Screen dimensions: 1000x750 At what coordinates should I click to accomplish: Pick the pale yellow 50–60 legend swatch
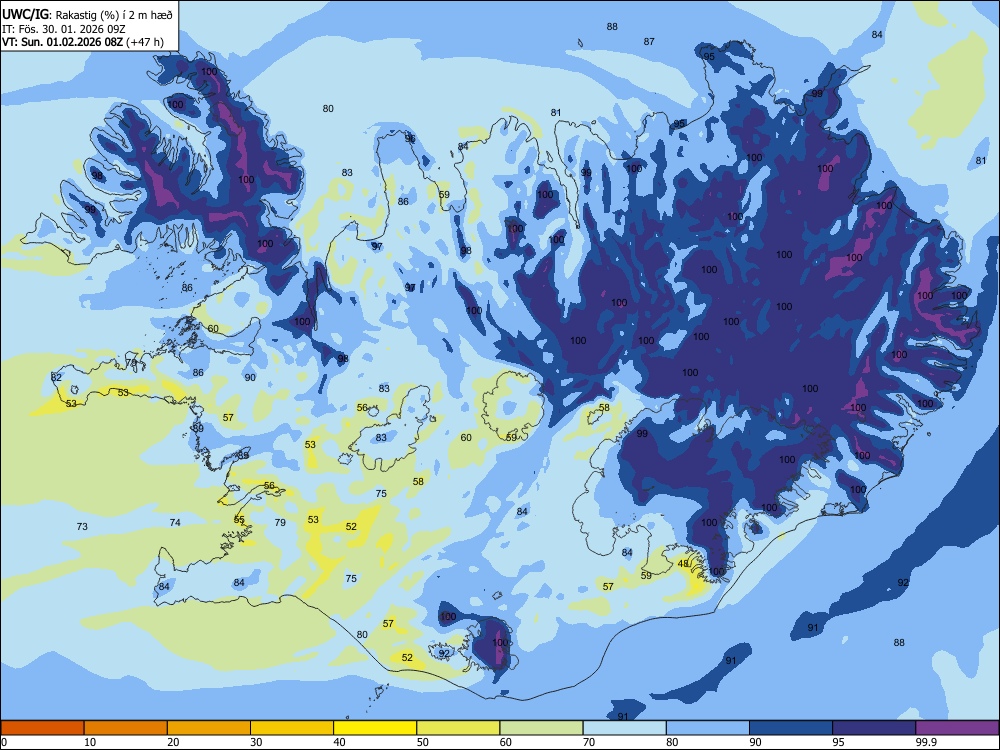(459, 728)
